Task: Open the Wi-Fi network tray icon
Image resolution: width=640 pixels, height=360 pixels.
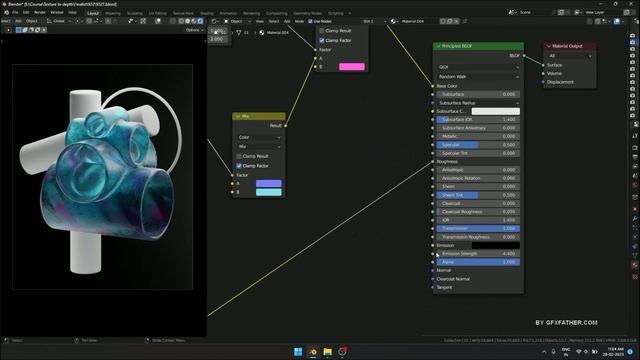Action: click(578, 351)
